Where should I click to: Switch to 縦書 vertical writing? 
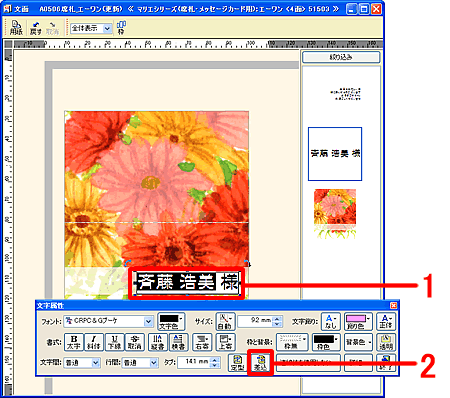pos(158,342)
